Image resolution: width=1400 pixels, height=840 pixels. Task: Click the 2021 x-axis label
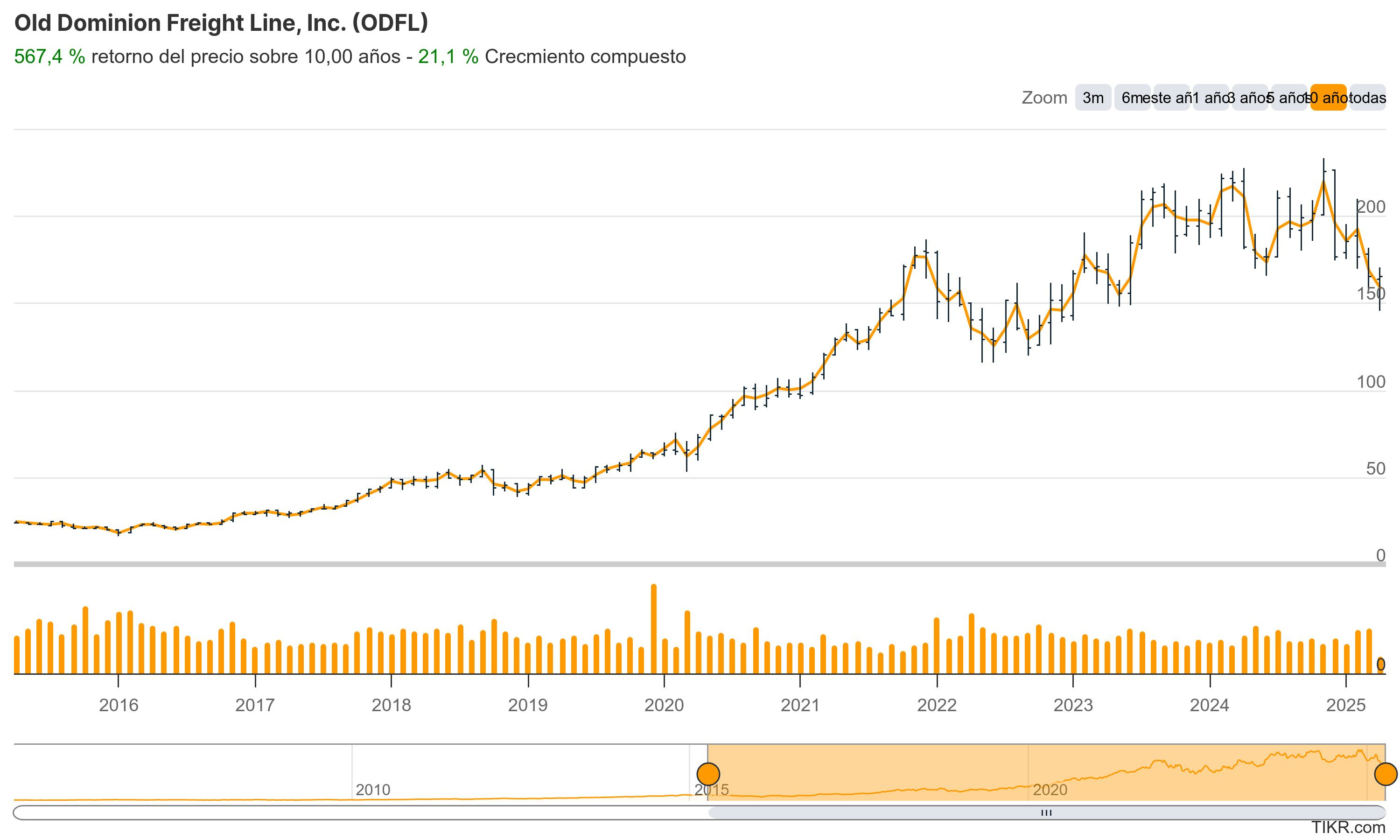pyautogui.click(x=800, y=705)
